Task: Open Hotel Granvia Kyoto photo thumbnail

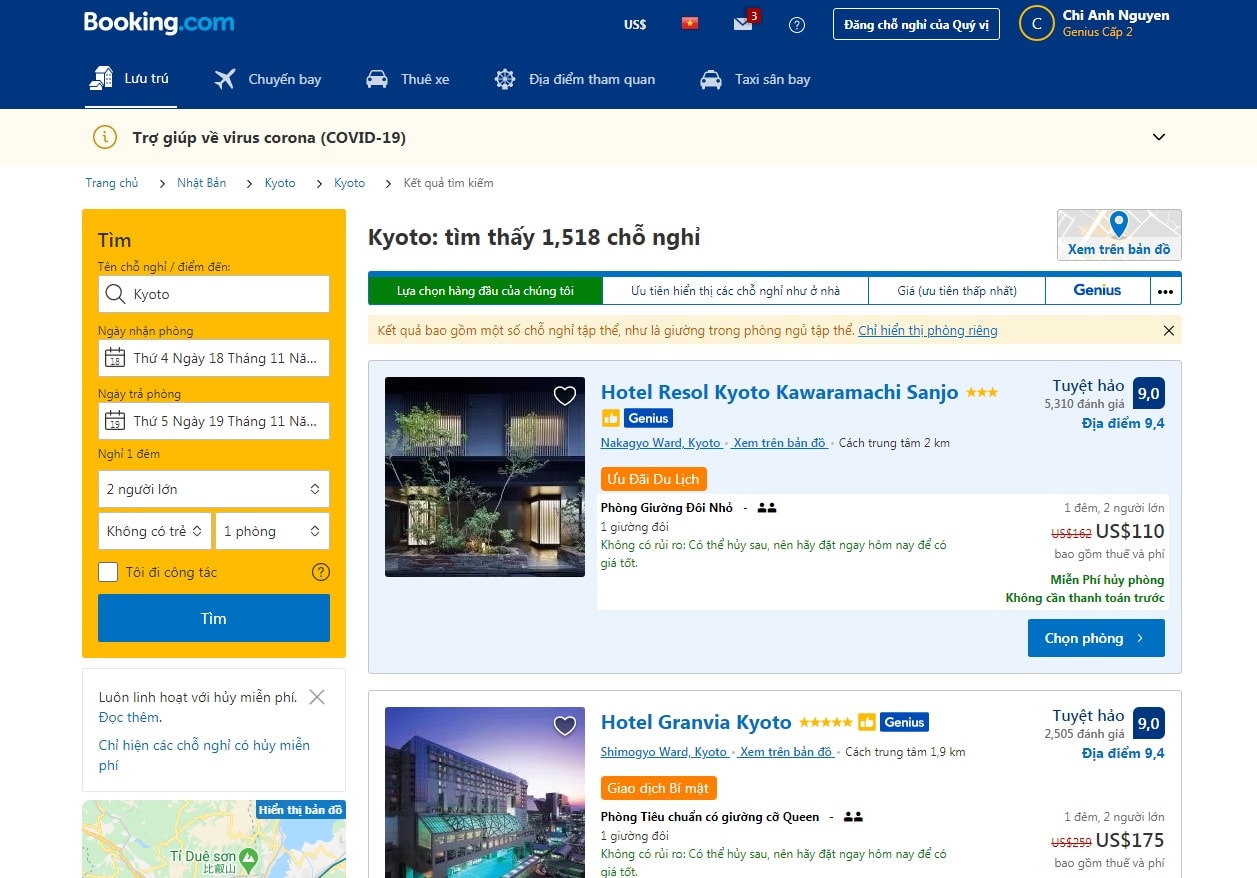Action: (485, 792)
